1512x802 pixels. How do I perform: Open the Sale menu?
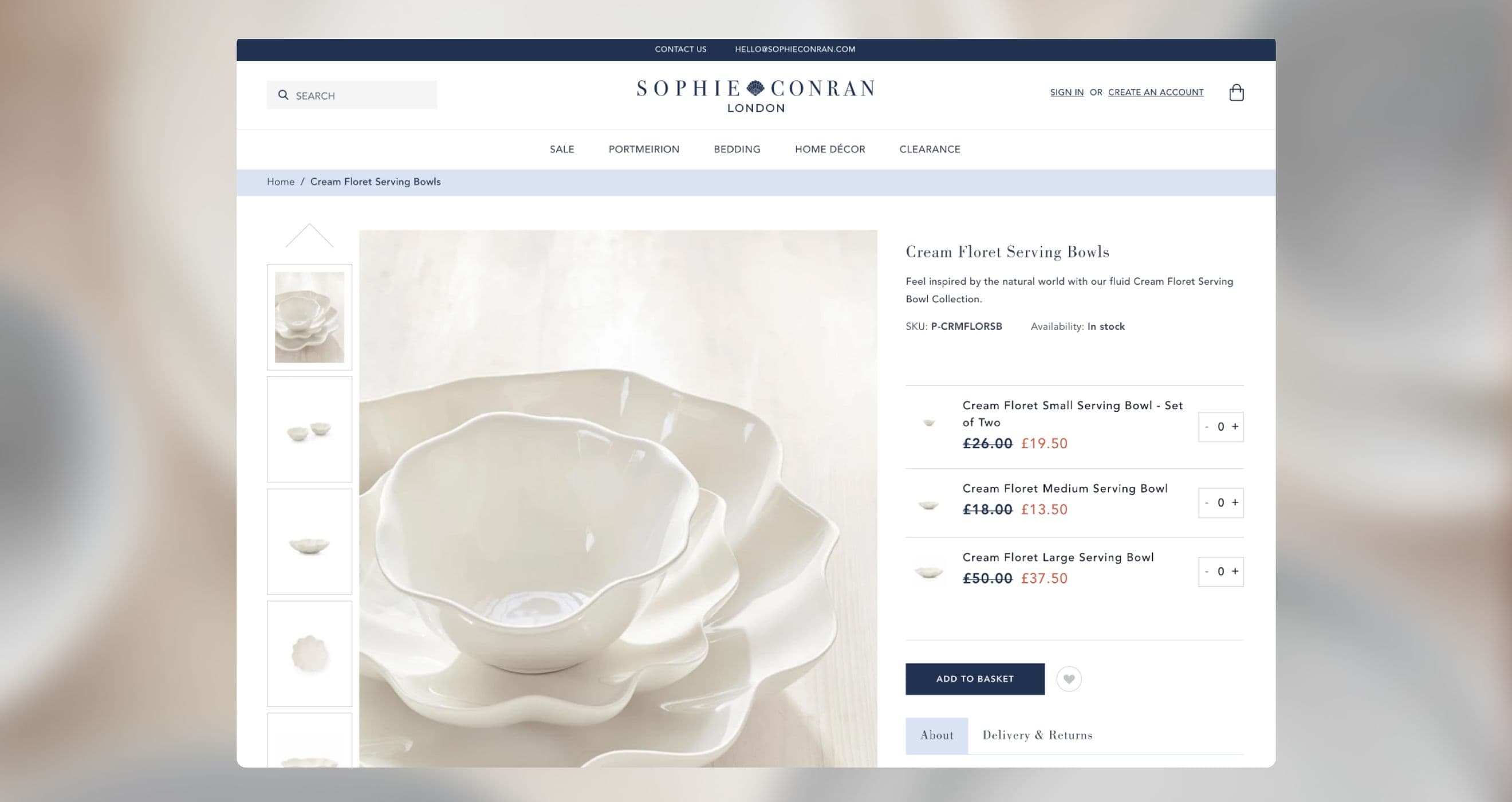click(562, 149)
